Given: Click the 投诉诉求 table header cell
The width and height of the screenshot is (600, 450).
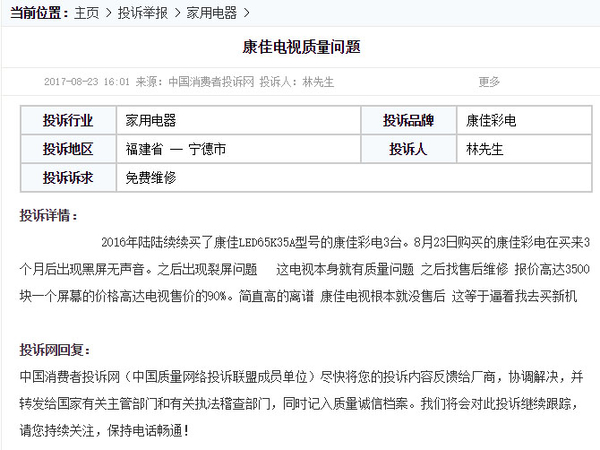Looking at the screenshot, I should (x=68, y=178).
